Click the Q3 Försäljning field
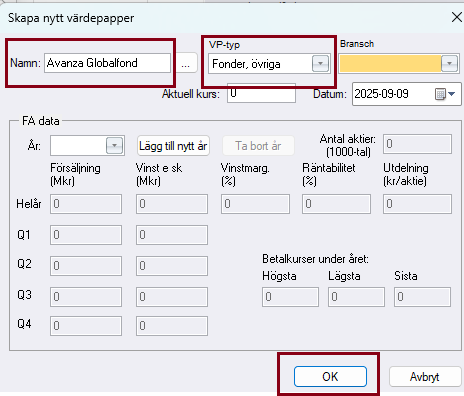This screenshot has height=396, width=464. pyautogui.click(x=86, y=297)
